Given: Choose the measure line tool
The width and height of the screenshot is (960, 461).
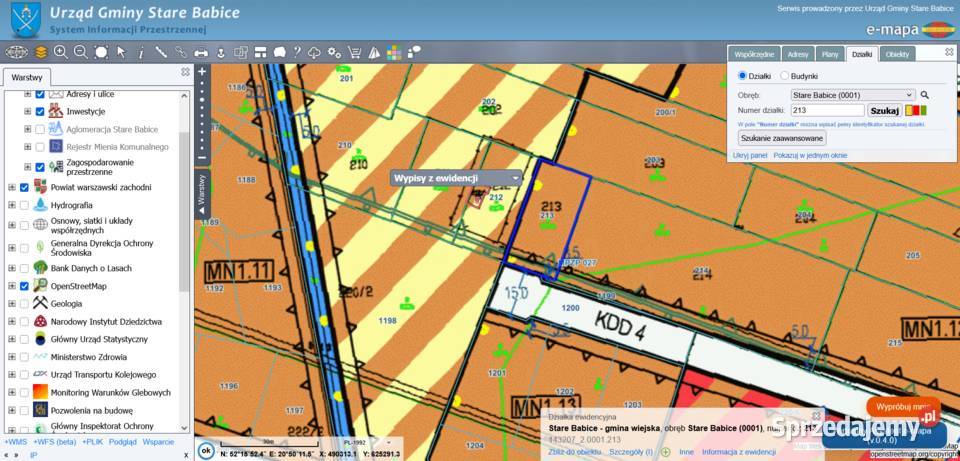Looking at the screenshot, I should click(161, 52).
